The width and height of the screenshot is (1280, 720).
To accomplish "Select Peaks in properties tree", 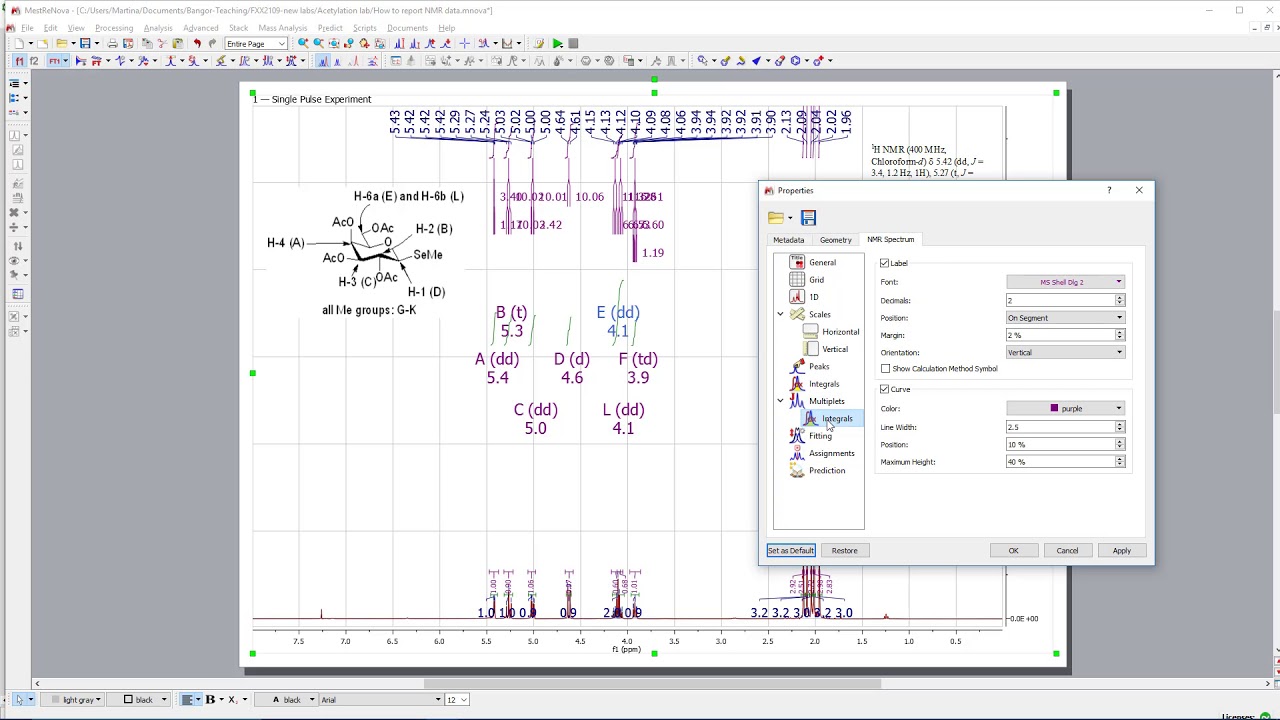I will point(819,366).
